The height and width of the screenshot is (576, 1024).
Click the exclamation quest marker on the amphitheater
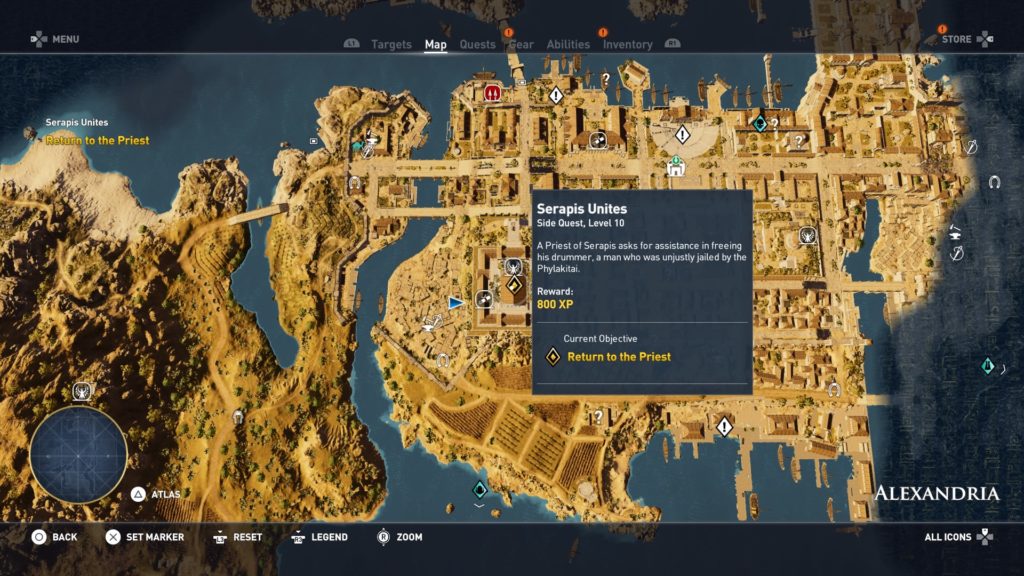[682, 135]
